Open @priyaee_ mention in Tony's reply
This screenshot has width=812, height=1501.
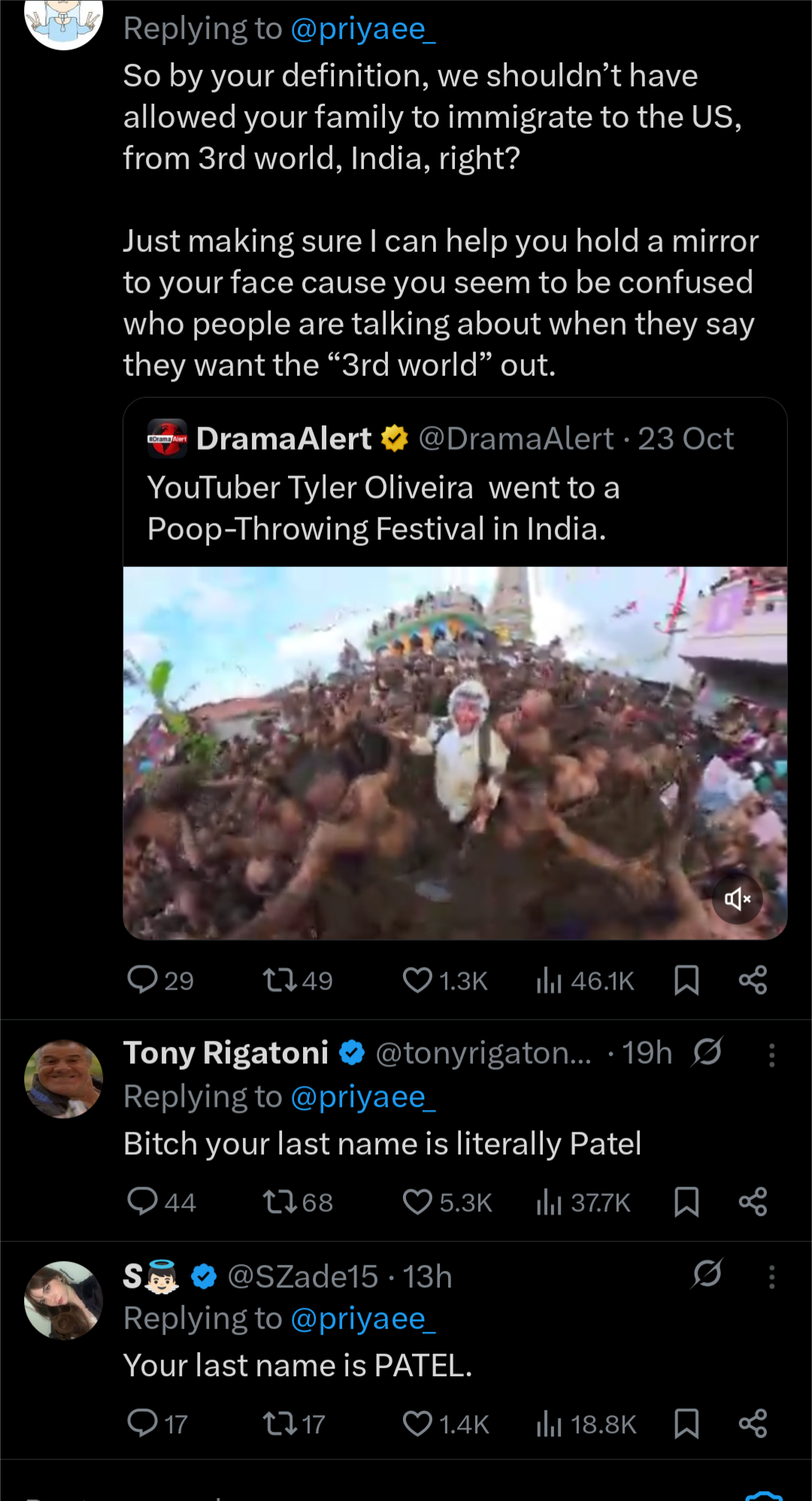coord(362,1097)
